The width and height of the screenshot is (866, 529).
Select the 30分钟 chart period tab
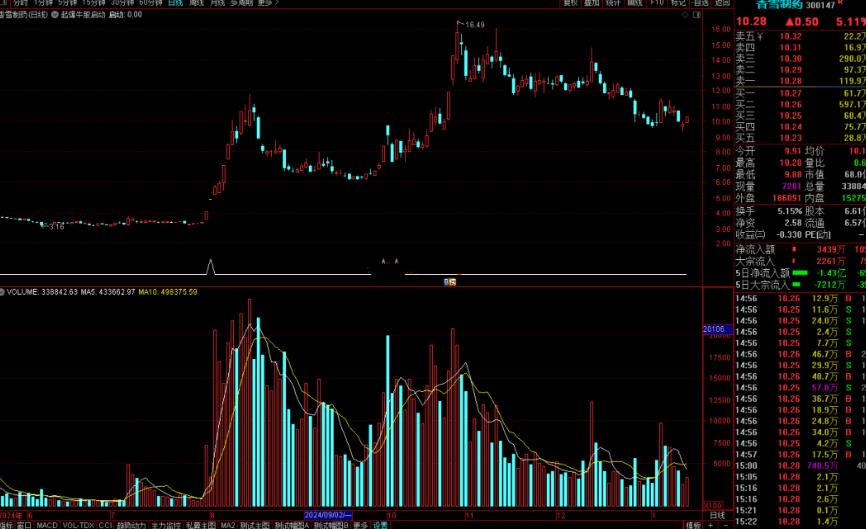coord(123,3)
